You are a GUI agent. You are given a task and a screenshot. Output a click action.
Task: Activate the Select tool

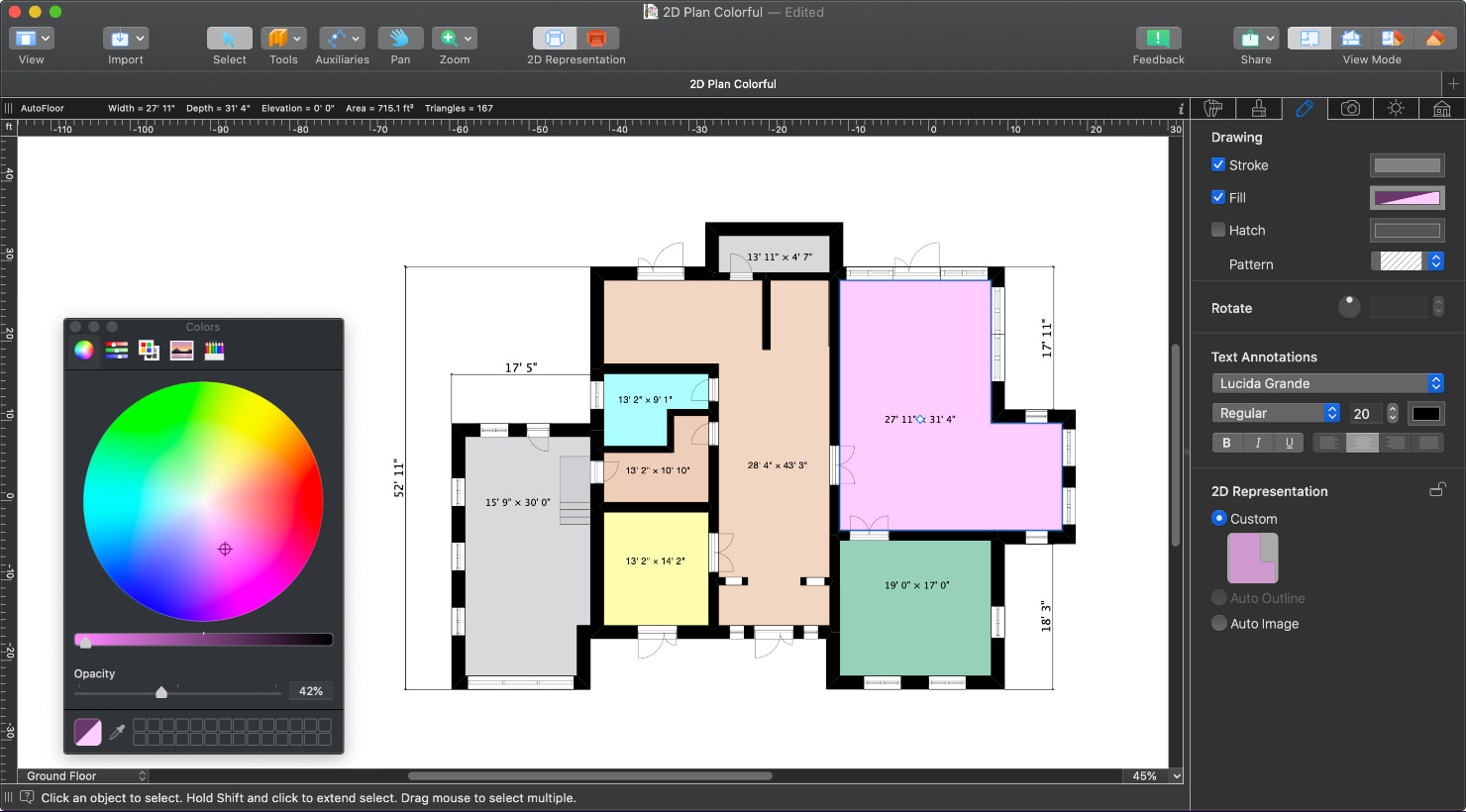[229, 38]
